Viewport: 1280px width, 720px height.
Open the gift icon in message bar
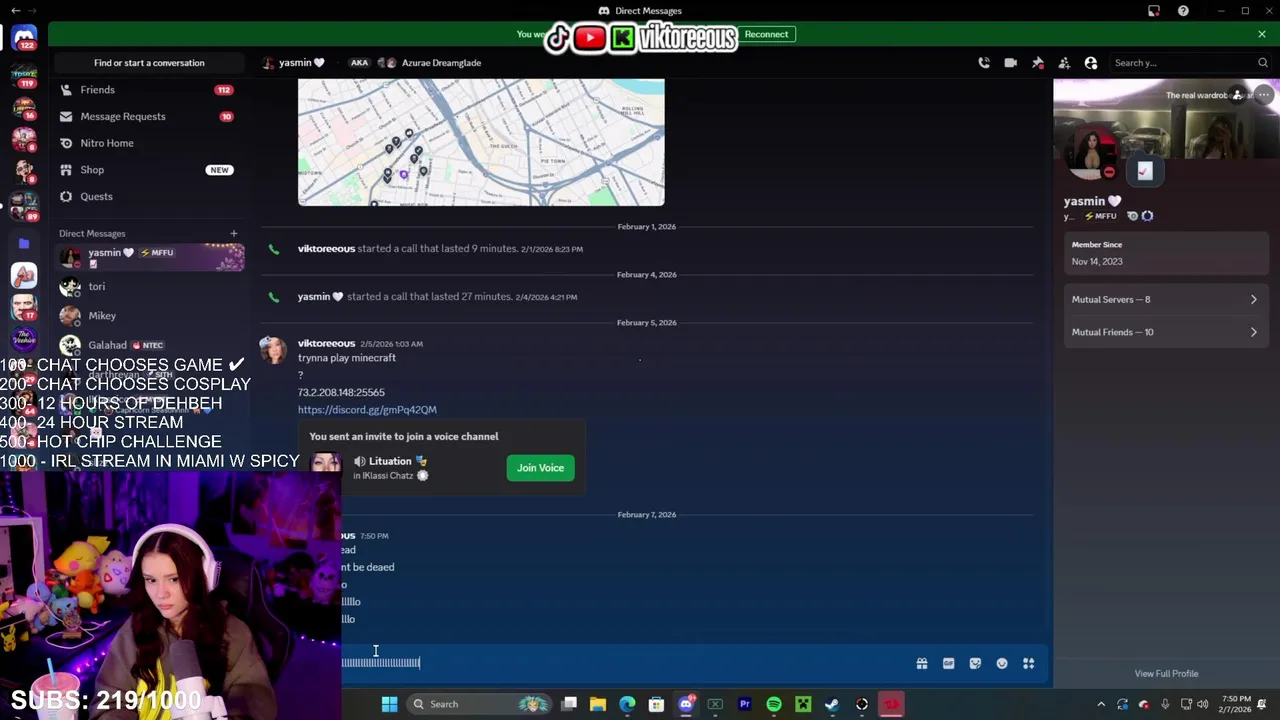point(922,663)
